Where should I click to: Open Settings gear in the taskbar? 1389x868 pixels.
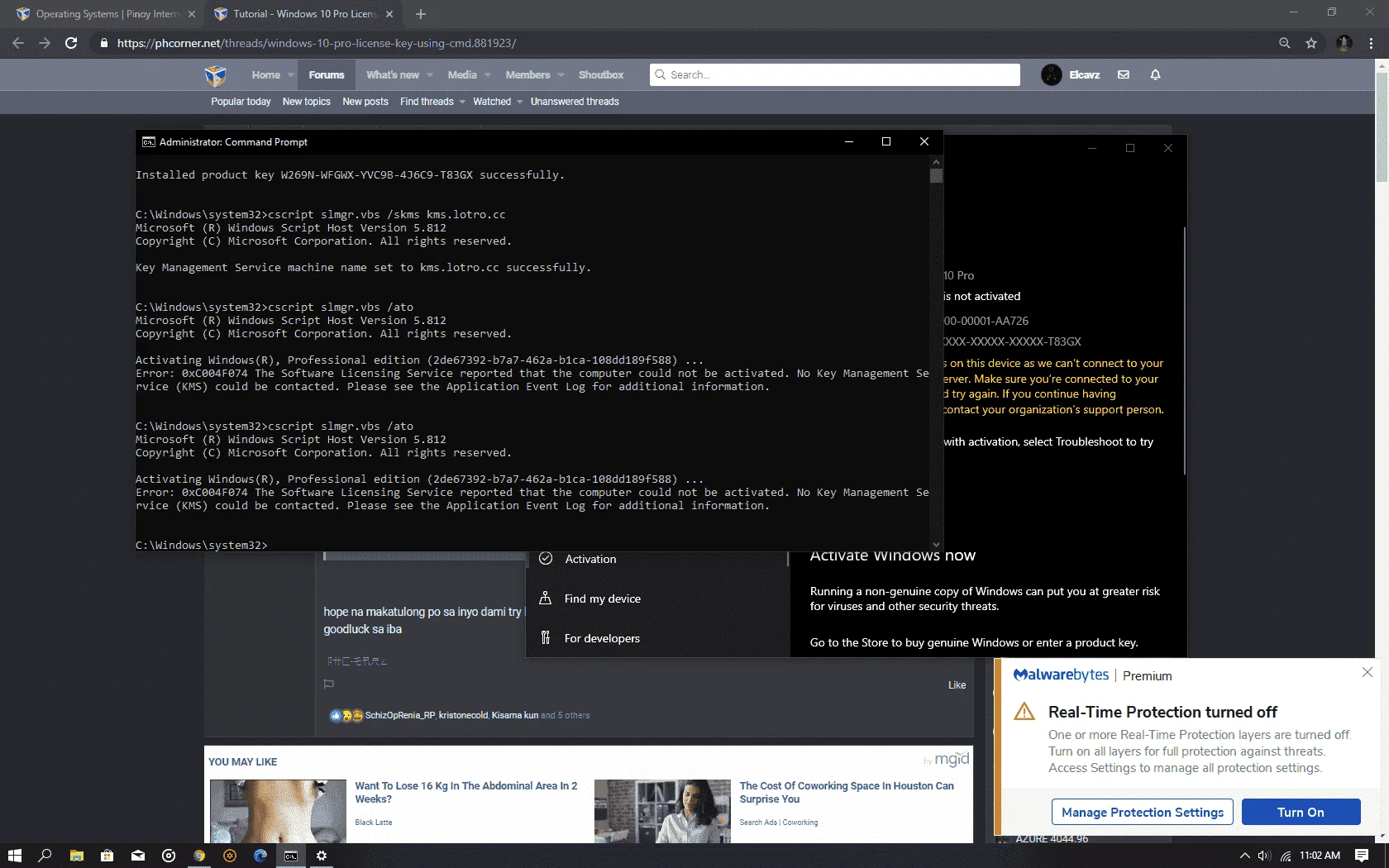(322, 856)
